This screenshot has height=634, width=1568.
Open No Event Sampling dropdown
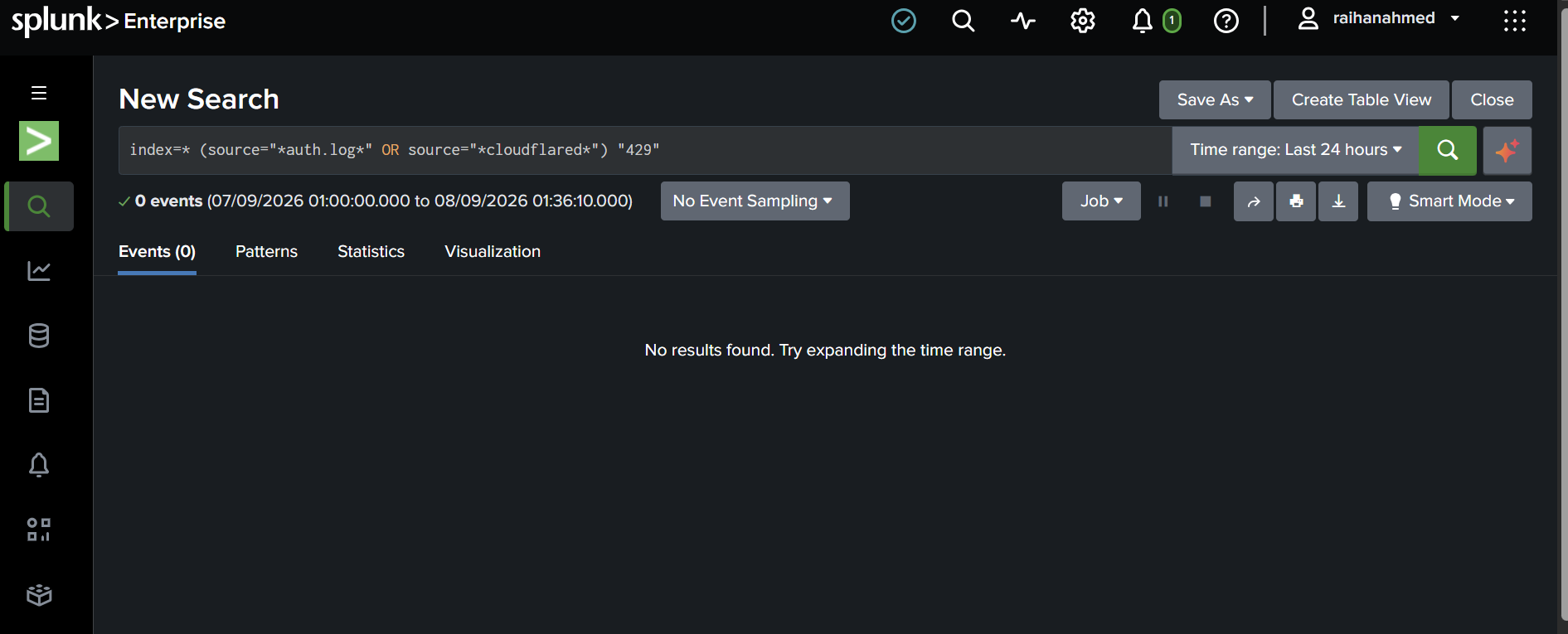tap(755, 201)
